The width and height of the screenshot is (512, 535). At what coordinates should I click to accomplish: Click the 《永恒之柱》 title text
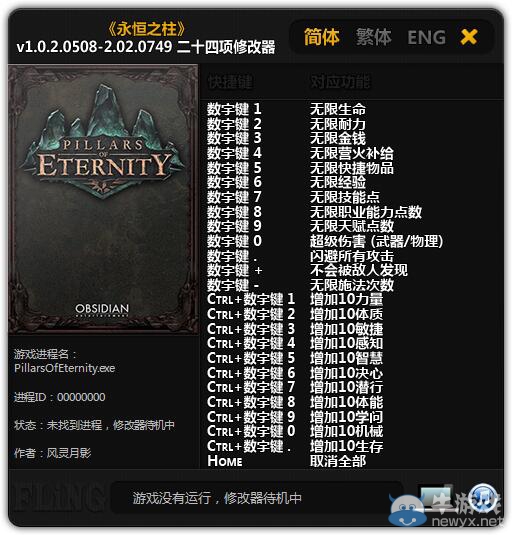147,29
